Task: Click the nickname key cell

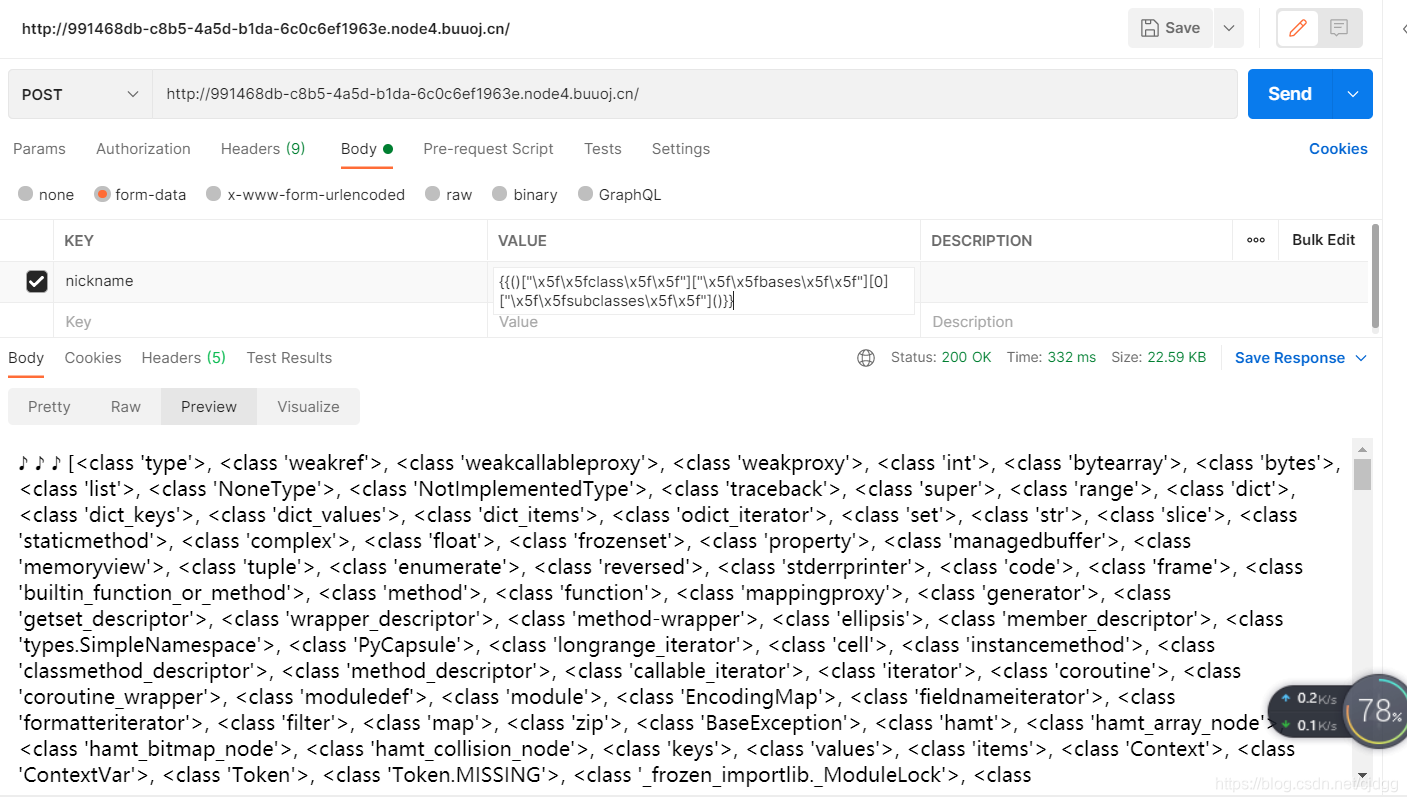Action: [270, 282]
